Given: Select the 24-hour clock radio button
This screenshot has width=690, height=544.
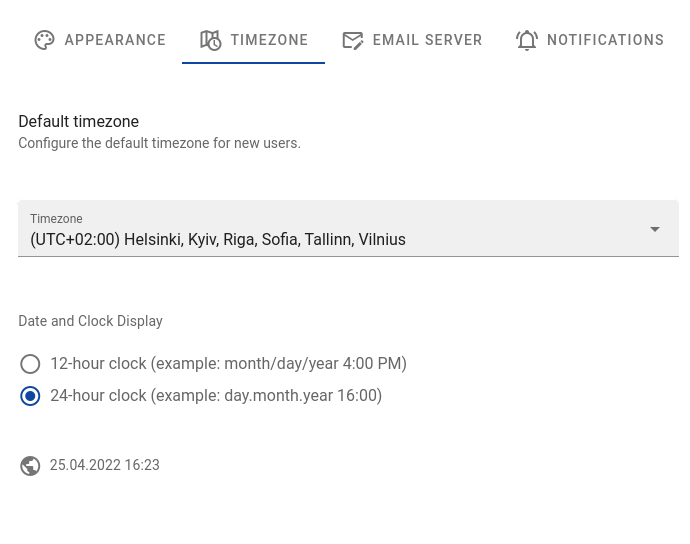Looking at the screenshot, I should tap(30, 396).
